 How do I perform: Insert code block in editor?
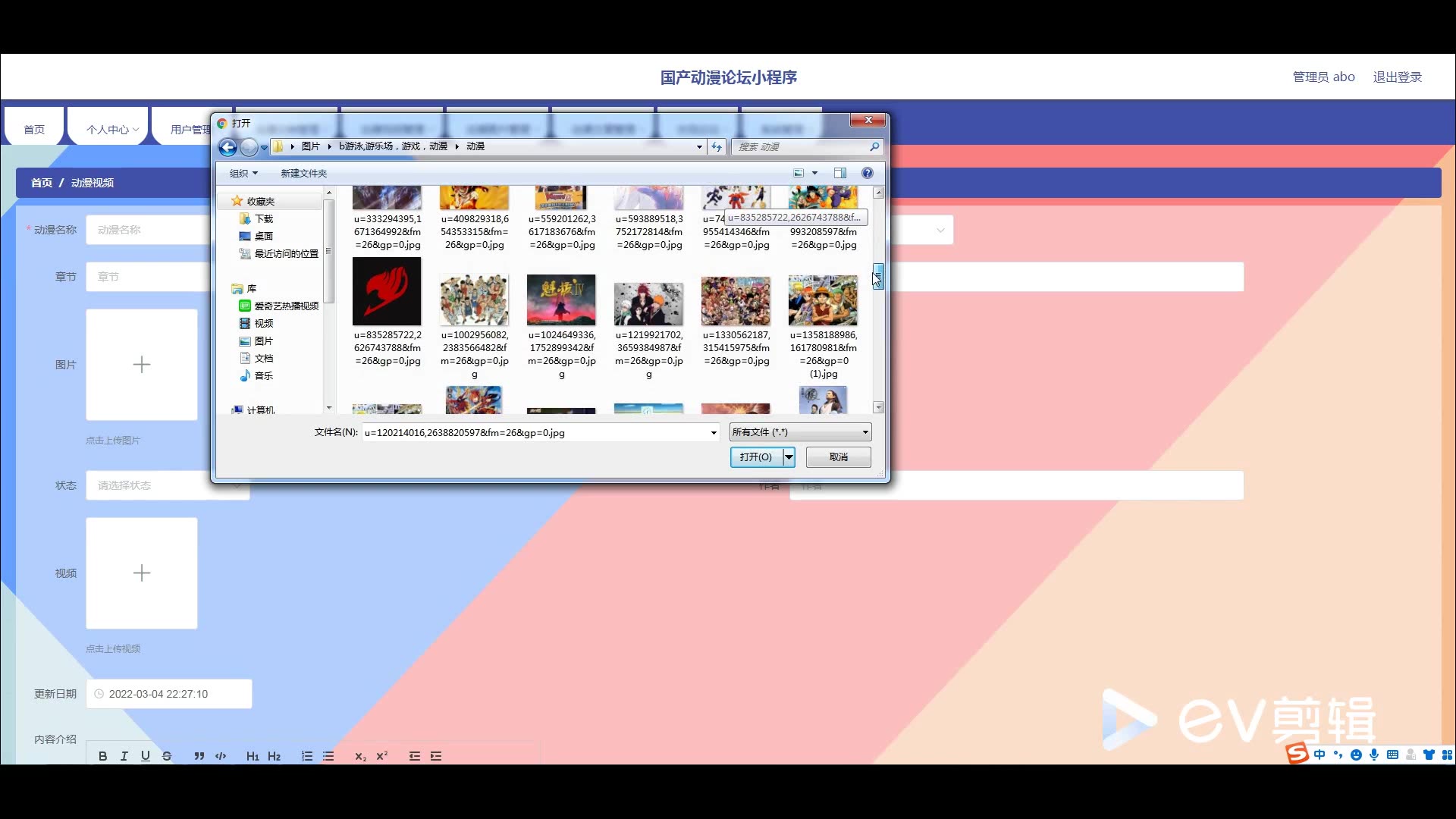click(221, 756)
